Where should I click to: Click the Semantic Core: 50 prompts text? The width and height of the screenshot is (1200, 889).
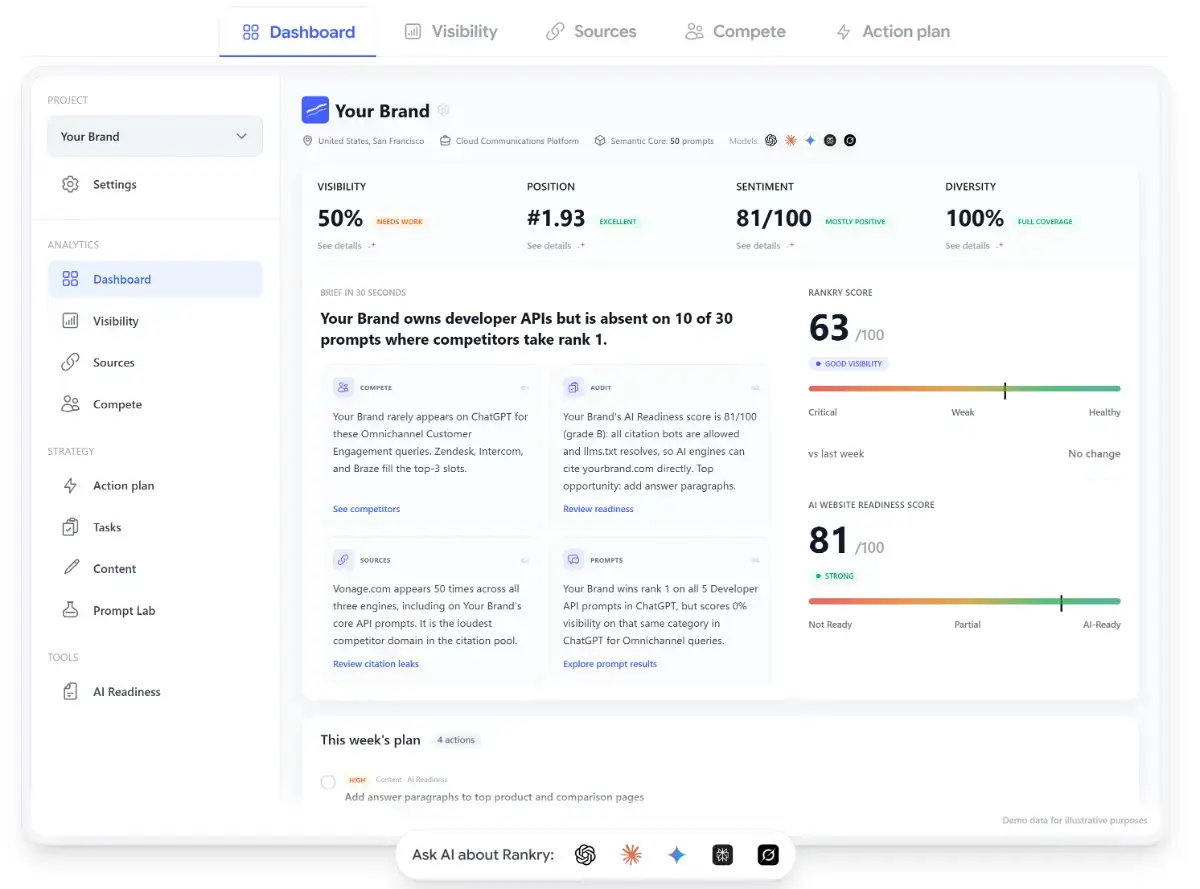[661, 141]
